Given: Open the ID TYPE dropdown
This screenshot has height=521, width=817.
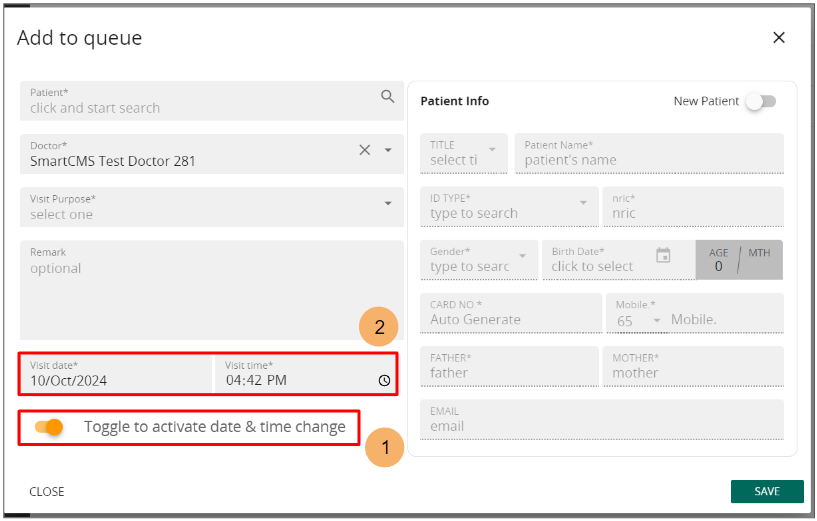Looking at the screenshot, I should click(509, 207).
